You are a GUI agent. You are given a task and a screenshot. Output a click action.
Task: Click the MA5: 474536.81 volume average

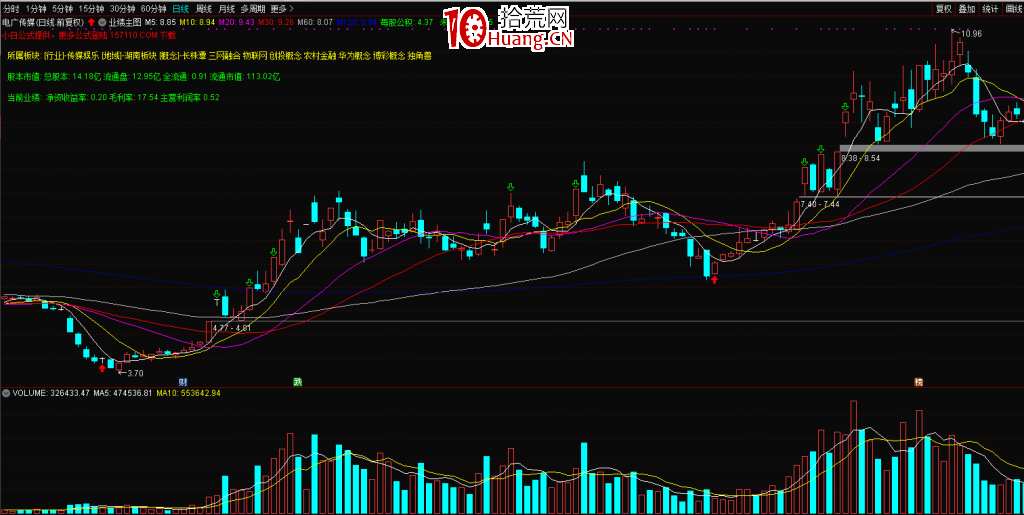tap(122, 393)
